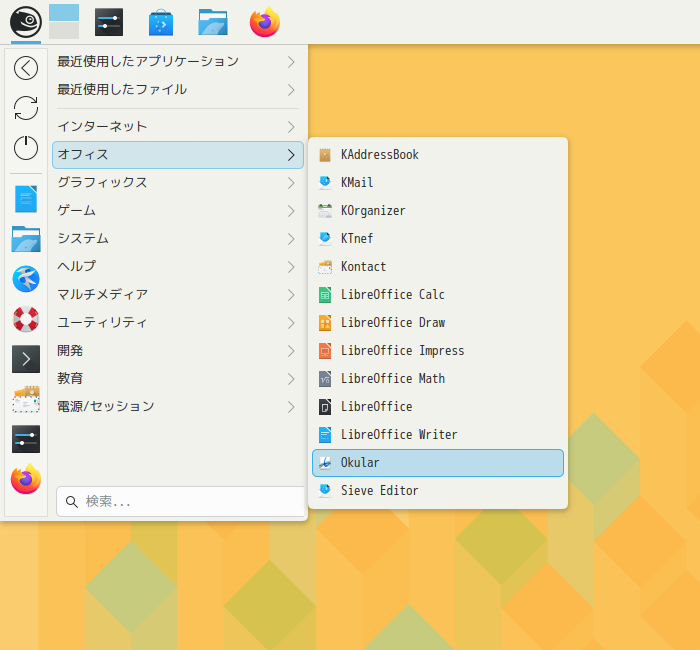Expand the グラフィックス category
The width and height of the screenshot is (700, 650).
point(177,183)
